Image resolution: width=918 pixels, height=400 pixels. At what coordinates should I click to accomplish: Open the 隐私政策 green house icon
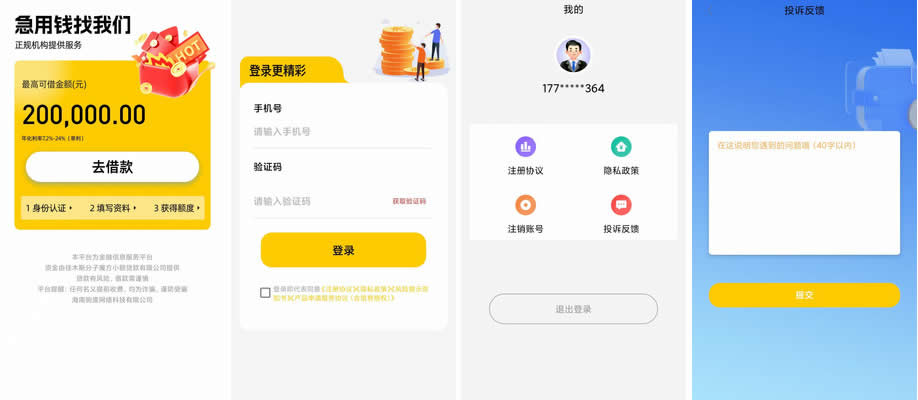(x=621, y=146)
